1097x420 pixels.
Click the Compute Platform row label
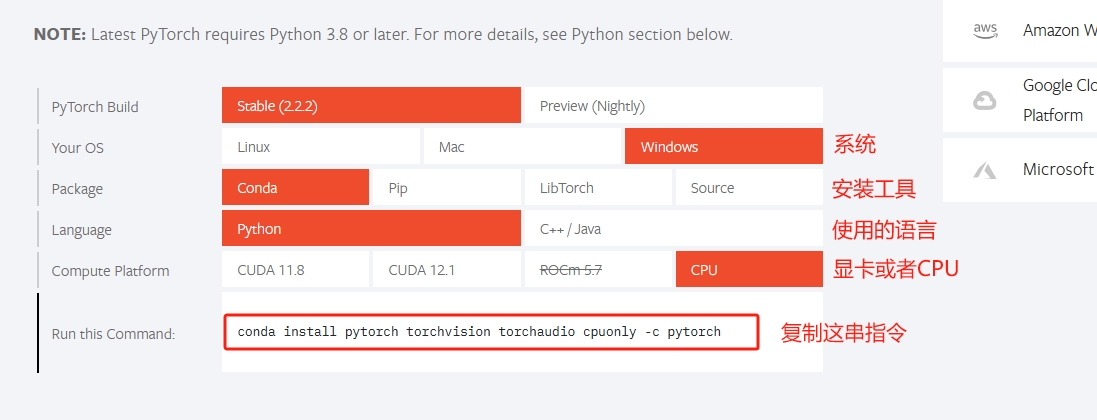click(x=111, y=271)
